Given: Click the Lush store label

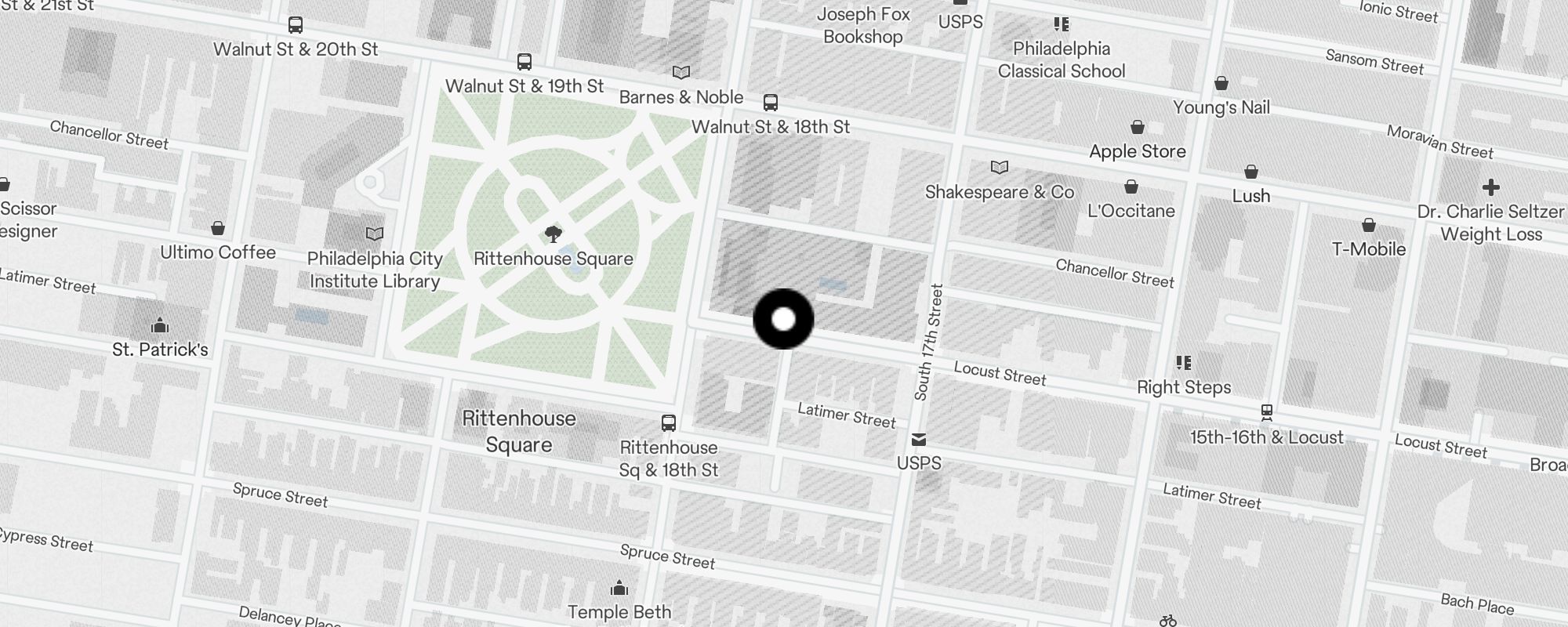Looking at the screenshot, I should pos(1251,195).
